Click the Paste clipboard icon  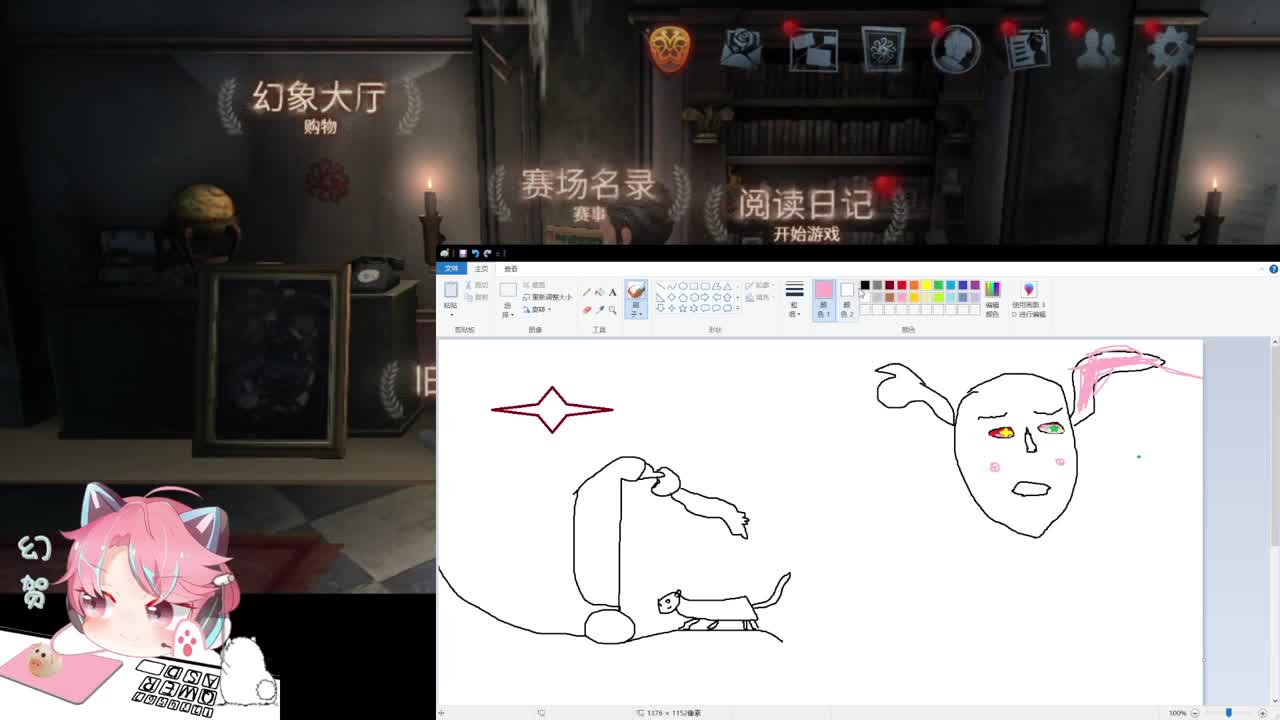click(x=451, y=289)
